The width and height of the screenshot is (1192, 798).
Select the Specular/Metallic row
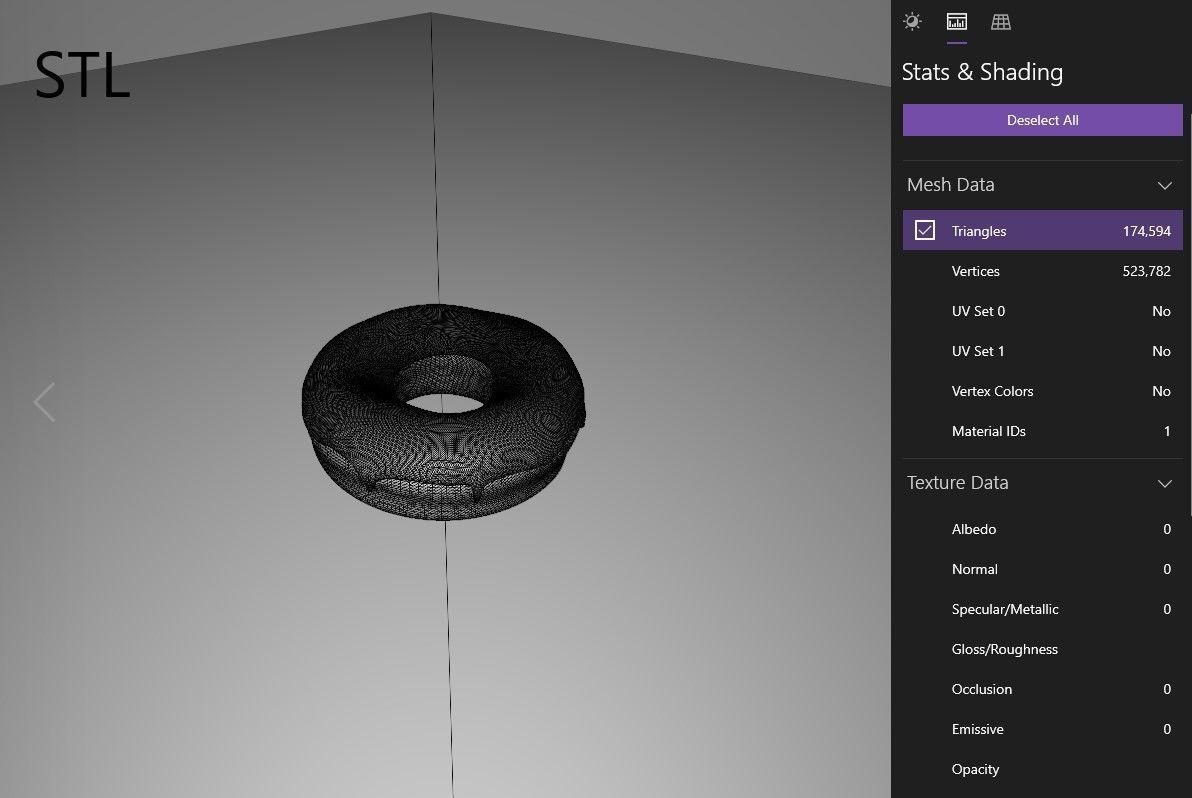(x=1042, y=609)
